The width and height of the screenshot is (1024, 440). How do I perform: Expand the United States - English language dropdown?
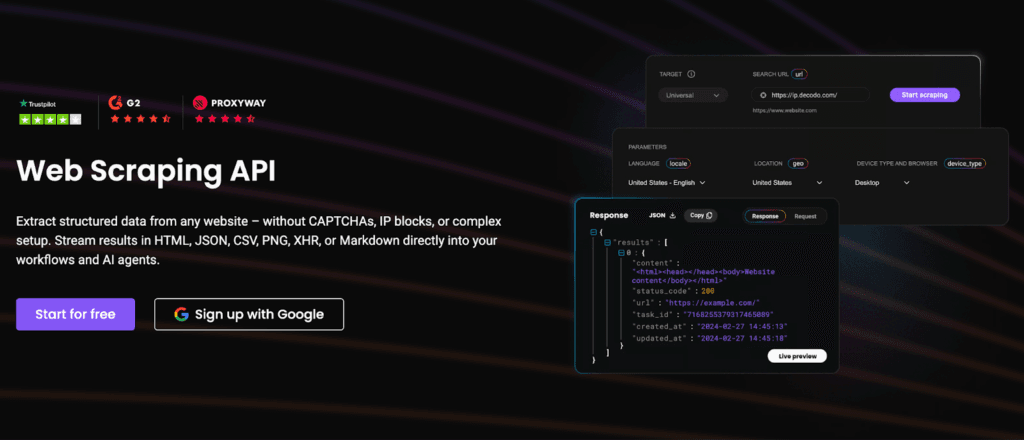tap(667, 183)
